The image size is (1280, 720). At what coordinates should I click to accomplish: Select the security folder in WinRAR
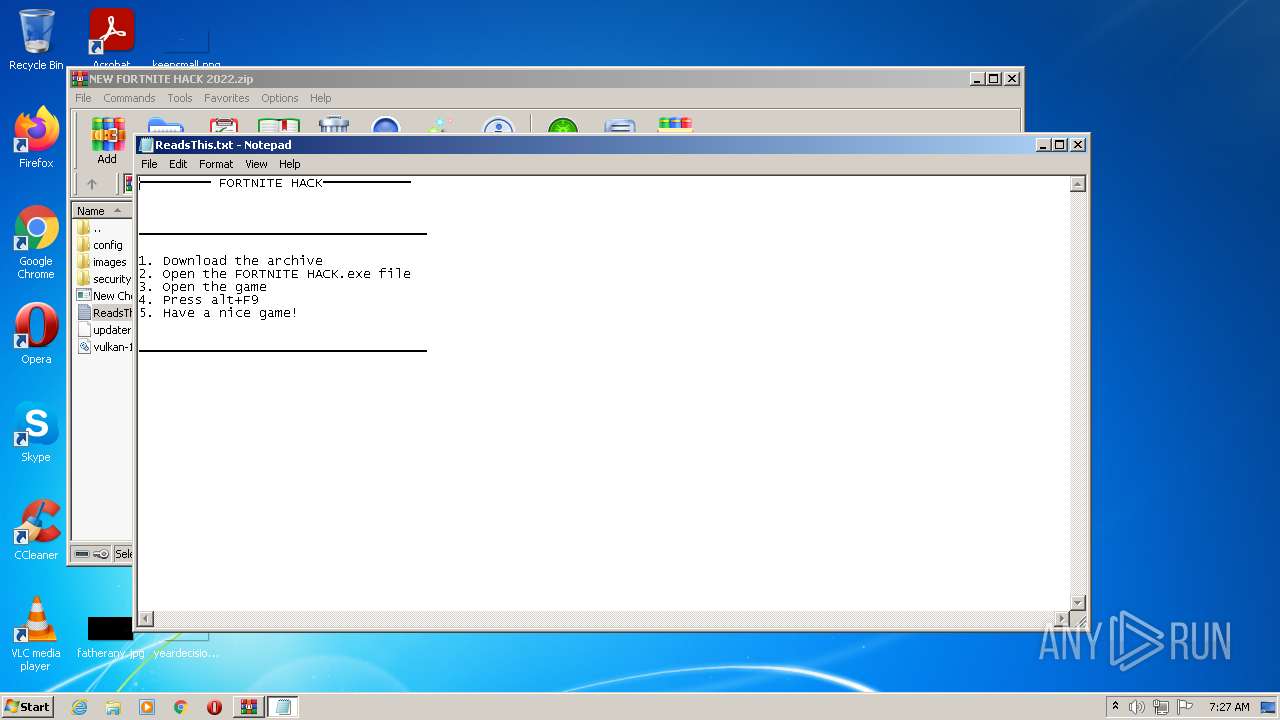103,279
